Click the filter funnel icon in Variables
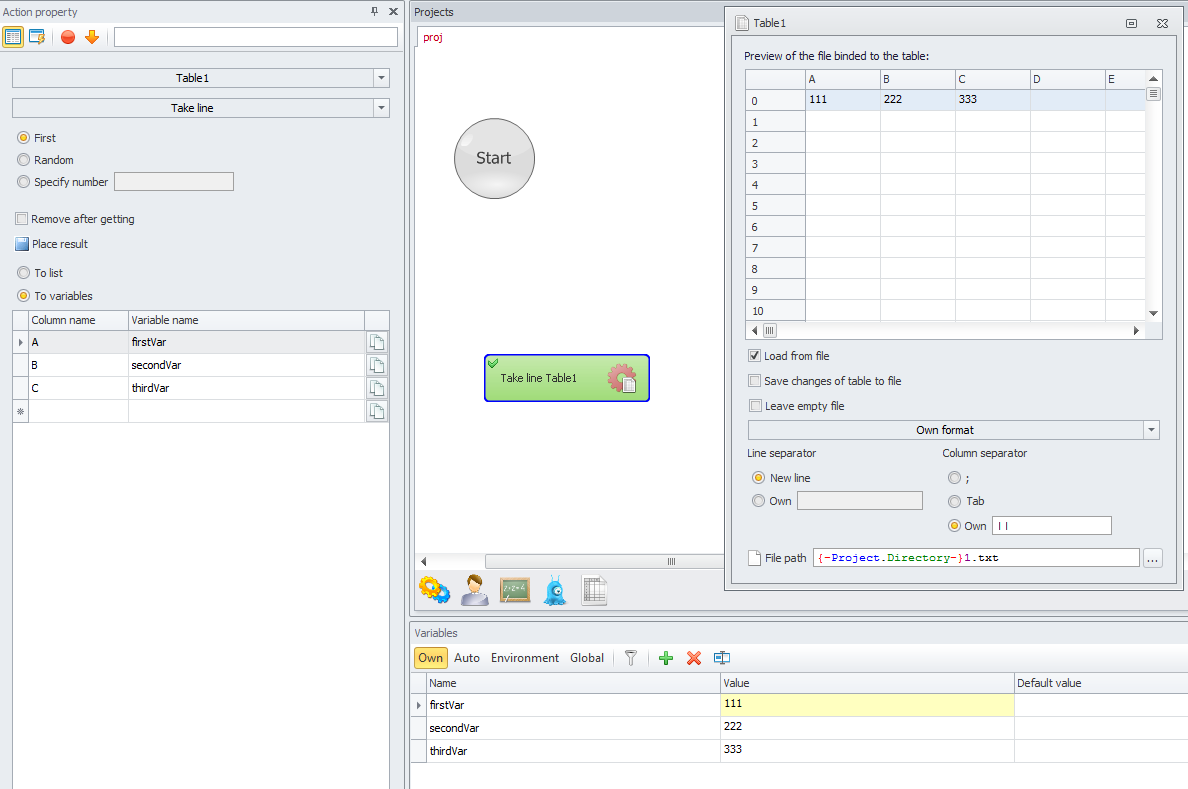The image size is (1188, 789). [630, 658]
